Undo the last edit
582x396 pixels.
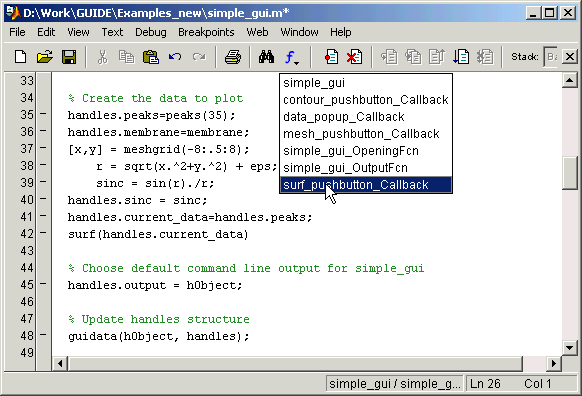click(x=175, y=57)
